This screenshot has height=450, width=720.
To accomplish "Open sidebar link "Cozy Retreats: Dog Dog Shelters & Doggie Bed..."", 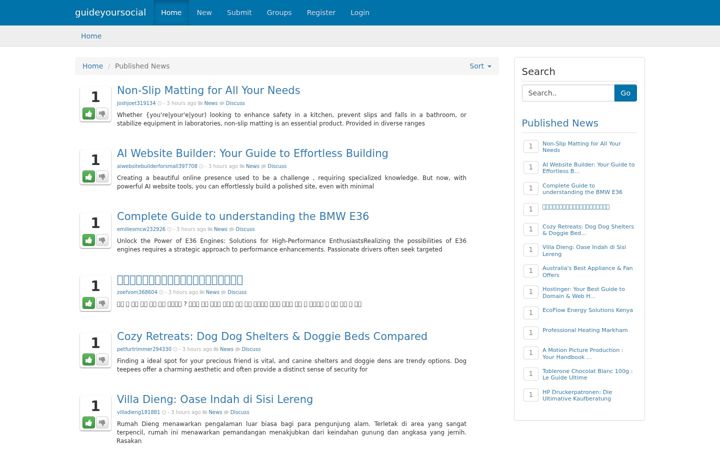I will pos(588,230).
